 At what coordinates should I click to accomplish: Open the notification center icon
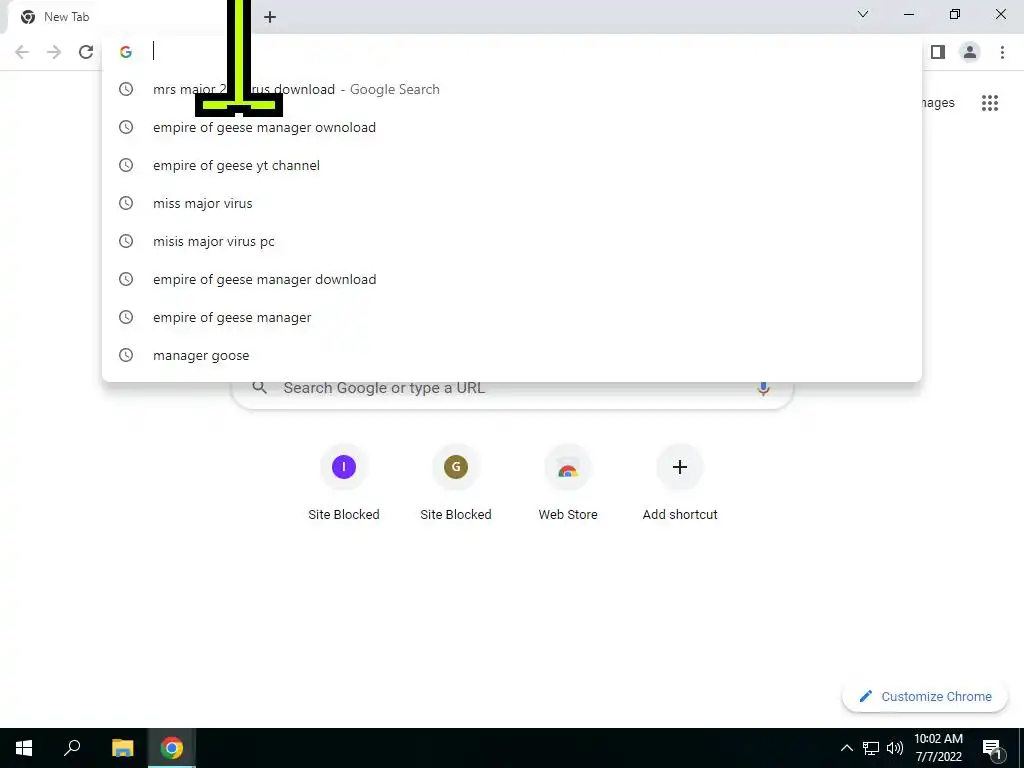tap(991, 749)
